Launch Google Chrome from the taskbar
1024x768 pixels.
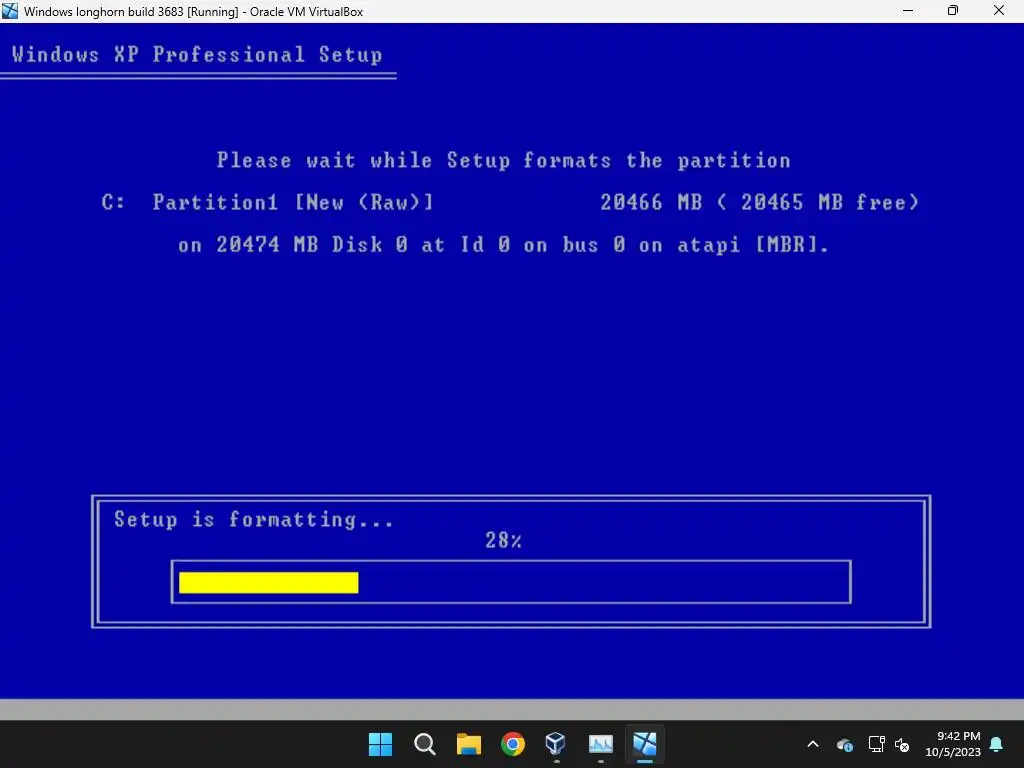[x=513, y=744]
